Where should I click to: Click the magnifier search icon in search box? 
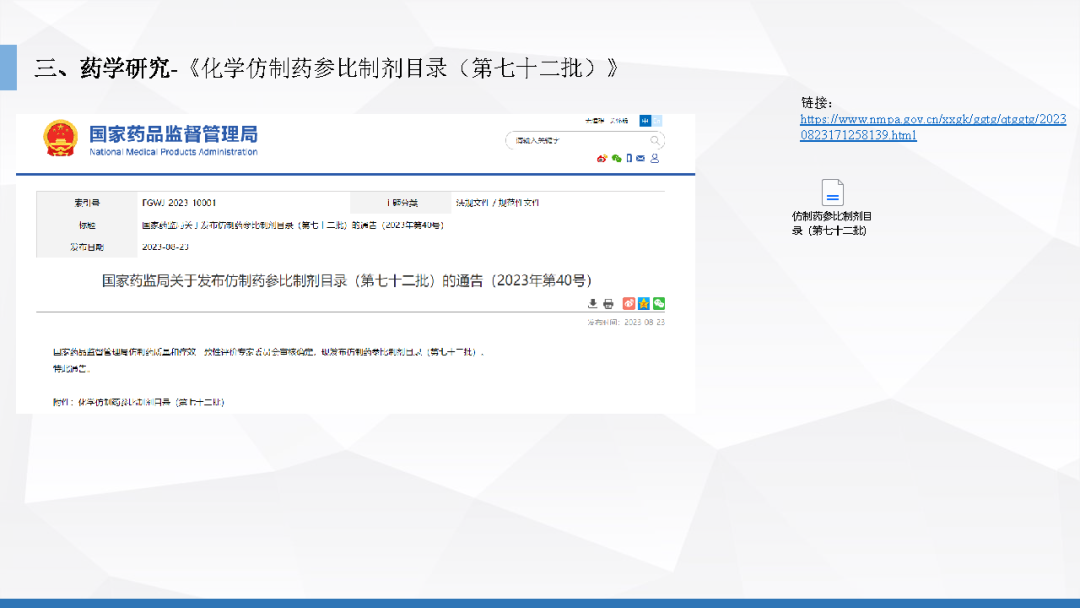coord(655,141)
